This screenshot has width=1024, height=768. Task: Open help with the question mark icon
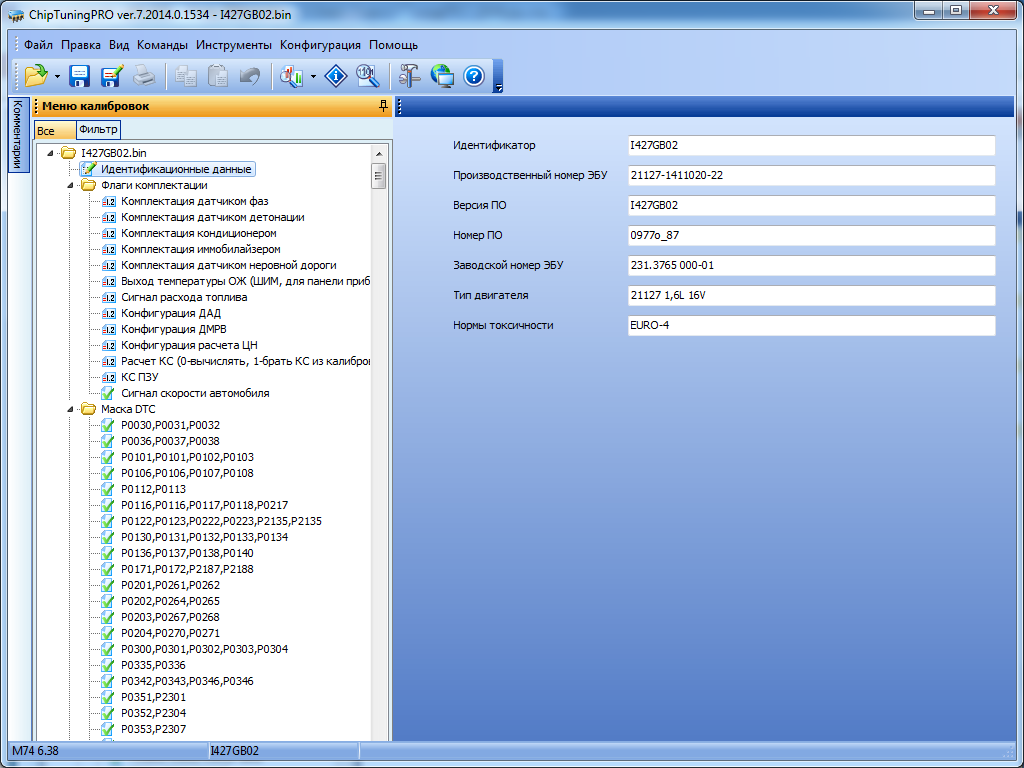474,76
